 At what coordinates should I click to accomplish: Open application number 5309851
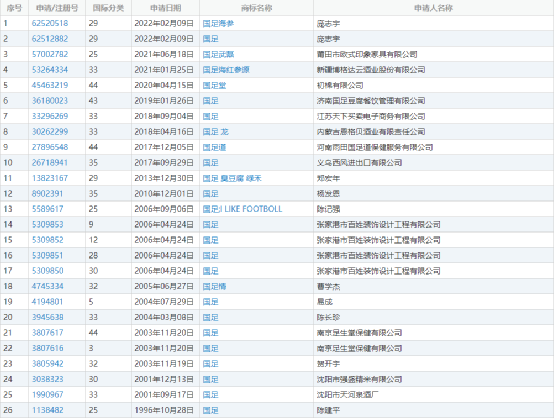47,255
